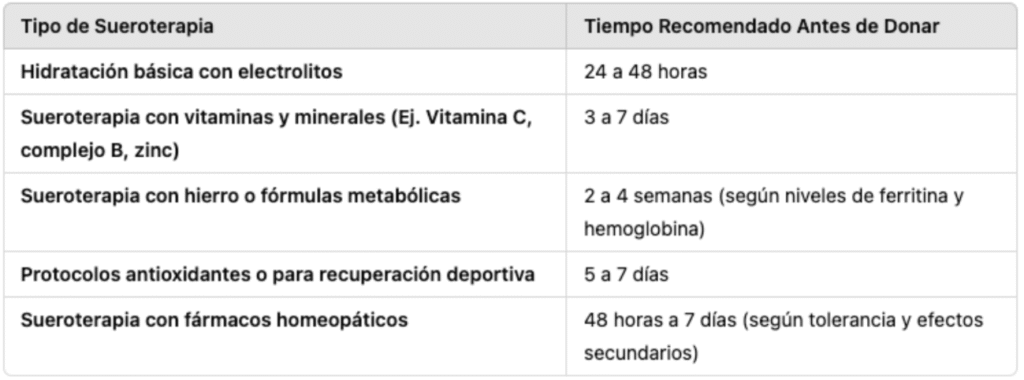The height and width of the screenshot is (380, 1024).
Task: Click the 'Tipo de Sueroterapia' column header
Action: [117, 27]
